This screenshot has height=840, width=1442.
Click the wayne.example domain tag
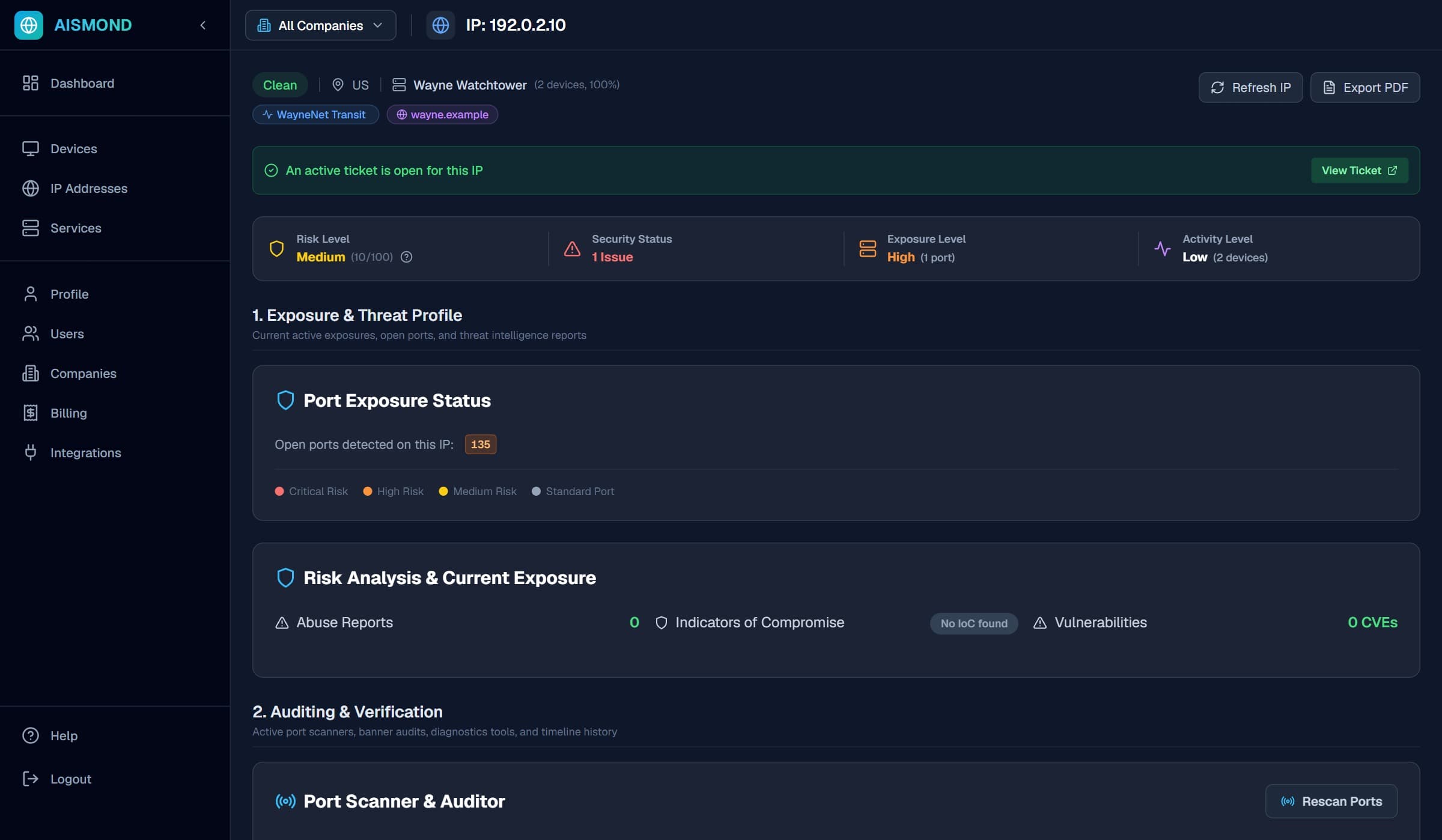[442, 114]
